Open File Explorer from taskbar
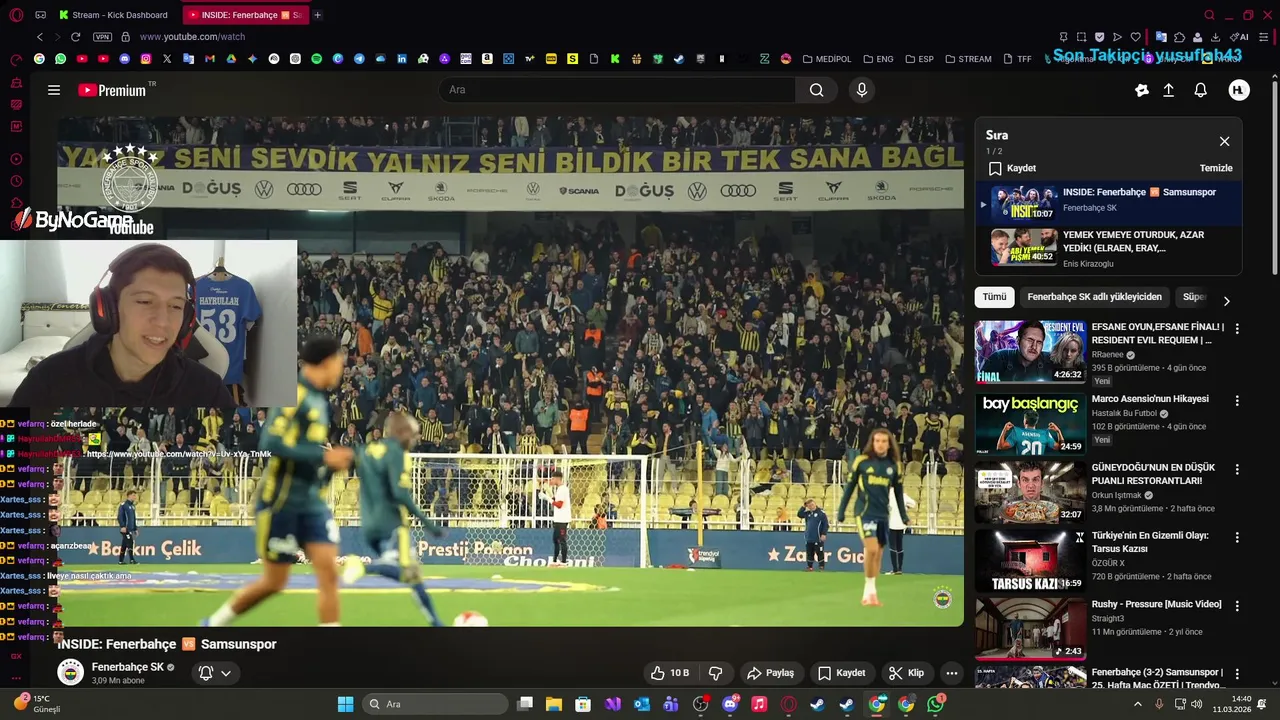This screenshot has height=720, width=1280. point(554,704)
